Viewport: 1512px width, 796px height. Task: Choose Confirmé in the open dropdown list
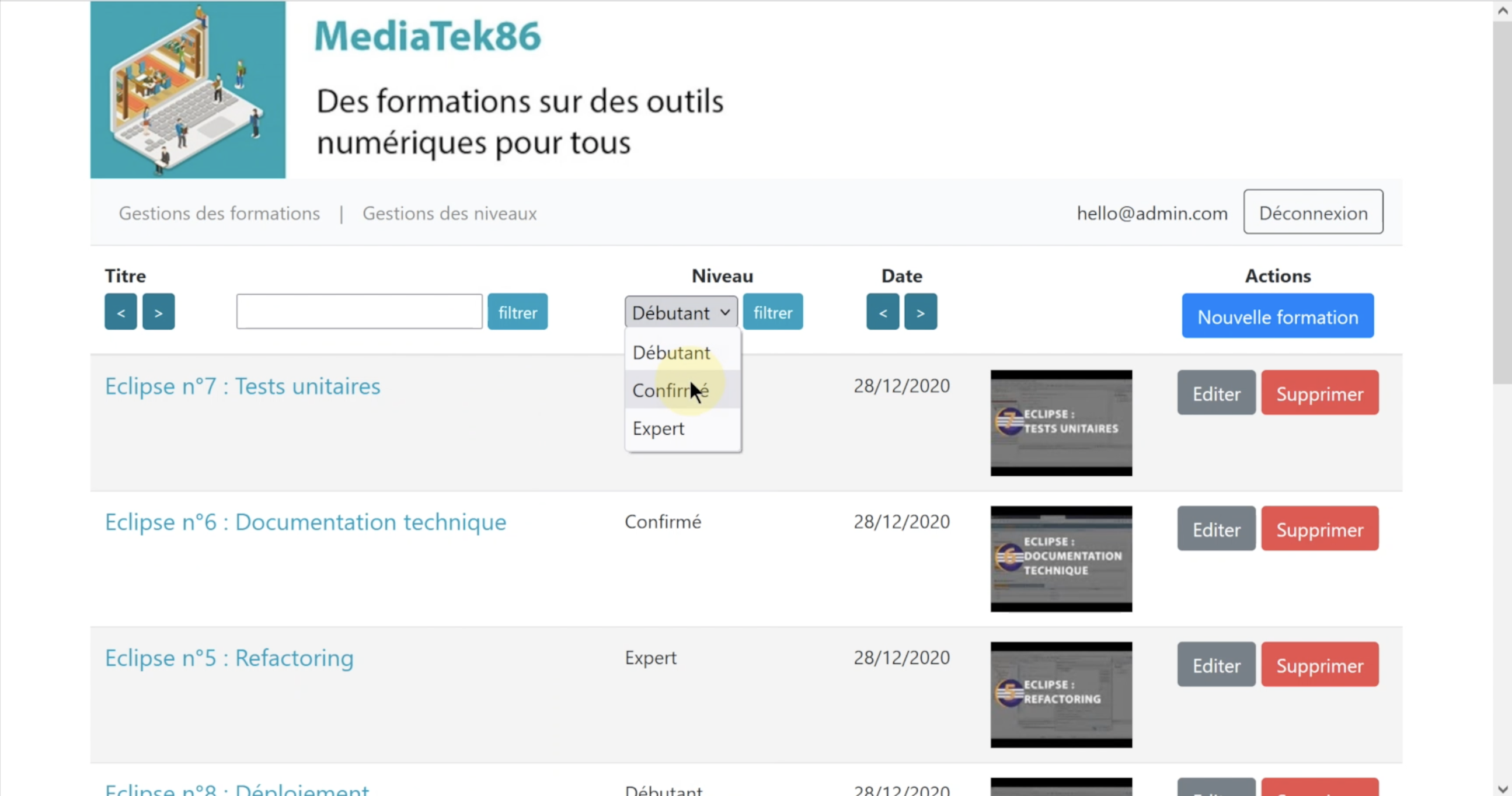coord(682,390)
